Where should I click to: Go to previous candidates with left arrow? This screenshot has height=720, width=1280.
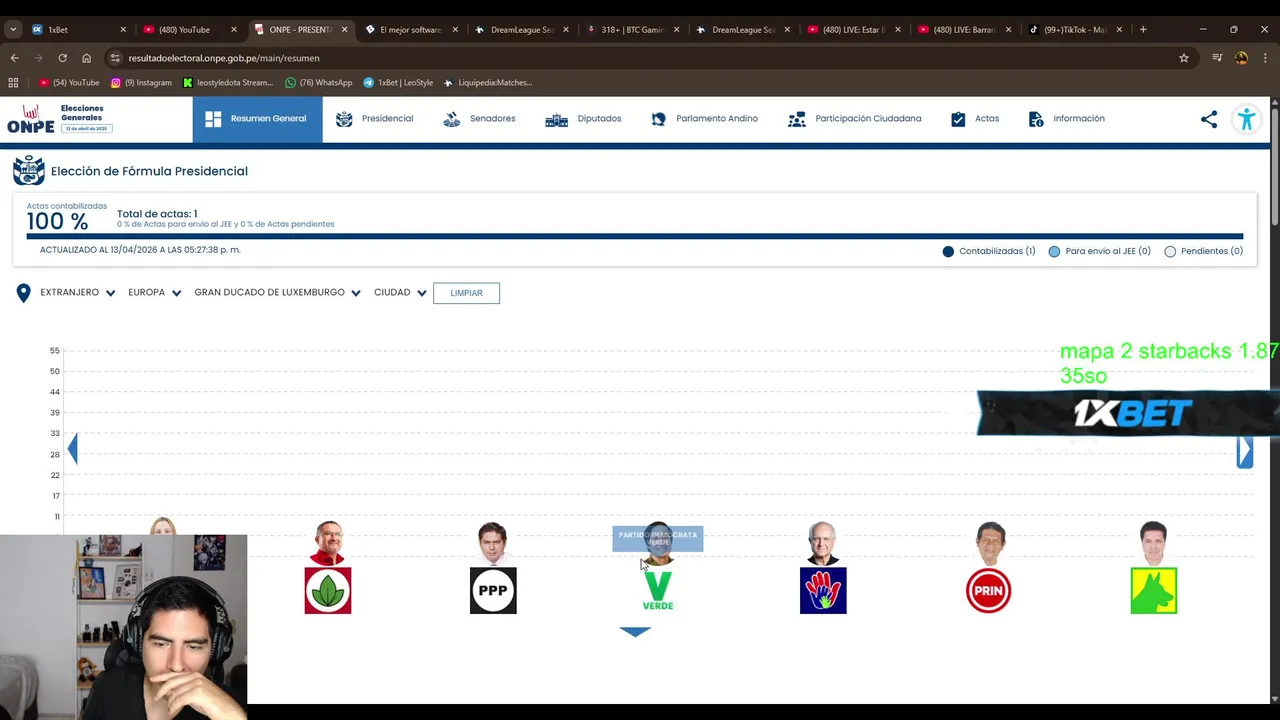click(72, 448)
